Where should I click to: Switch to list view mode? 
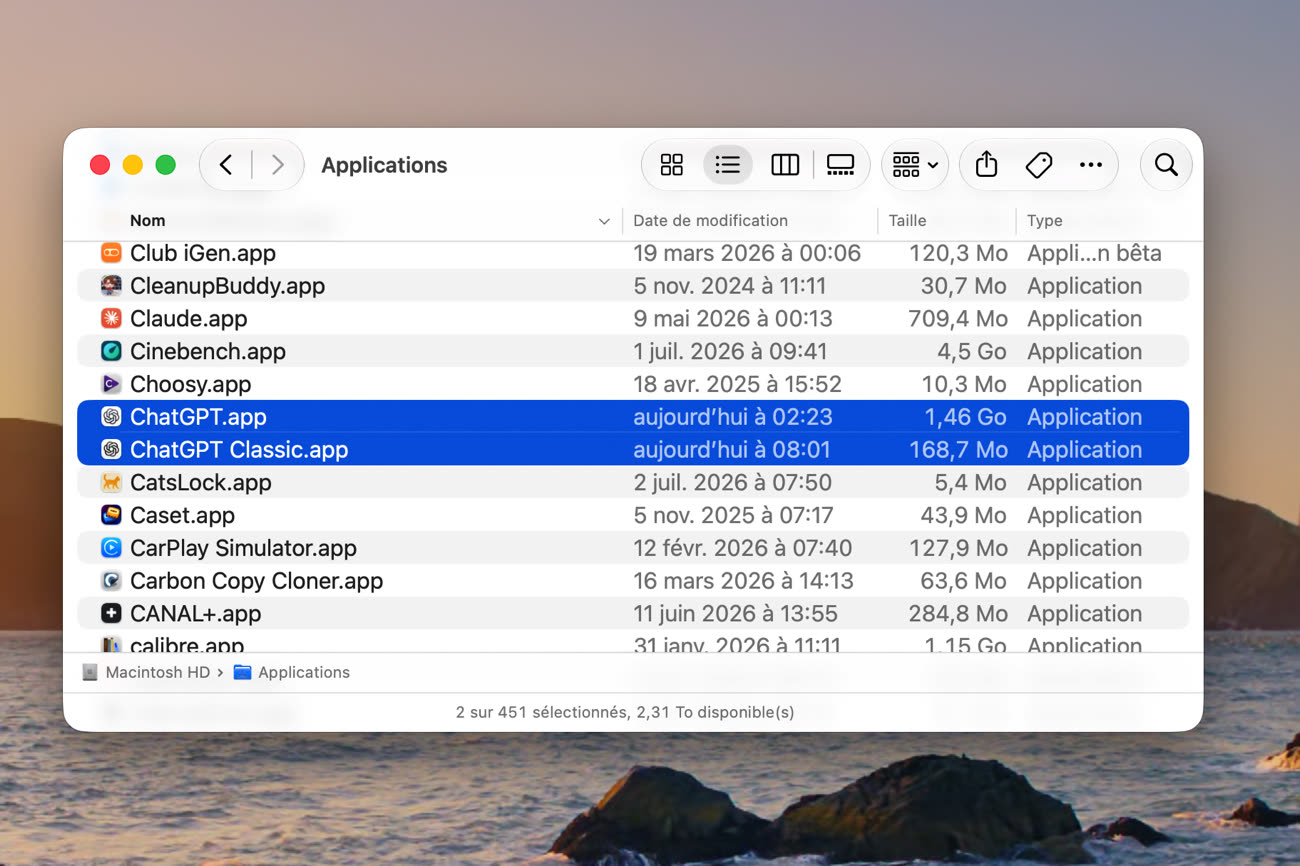click(x=728, y=165)
